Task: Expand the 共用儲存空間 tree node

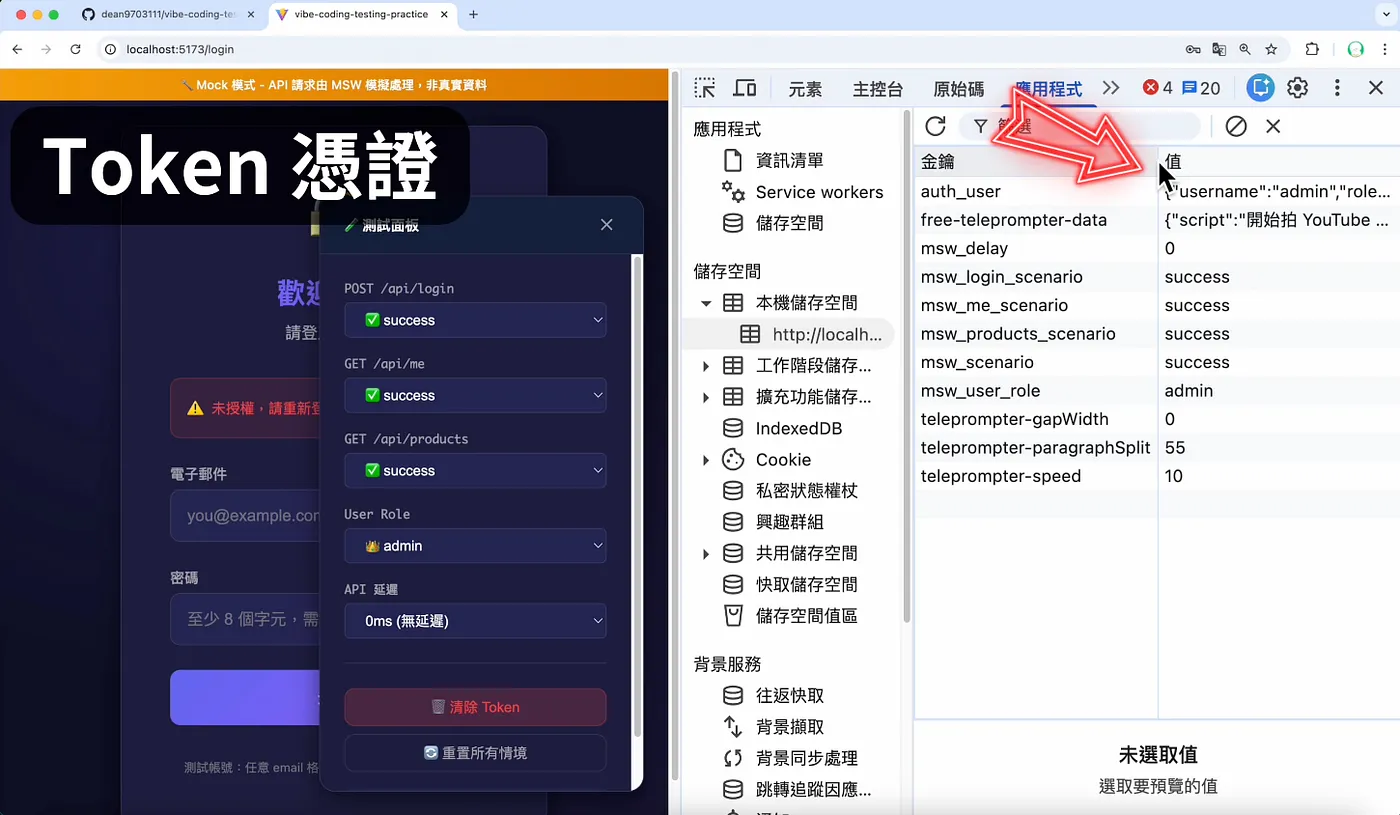Action: (706, 554)
